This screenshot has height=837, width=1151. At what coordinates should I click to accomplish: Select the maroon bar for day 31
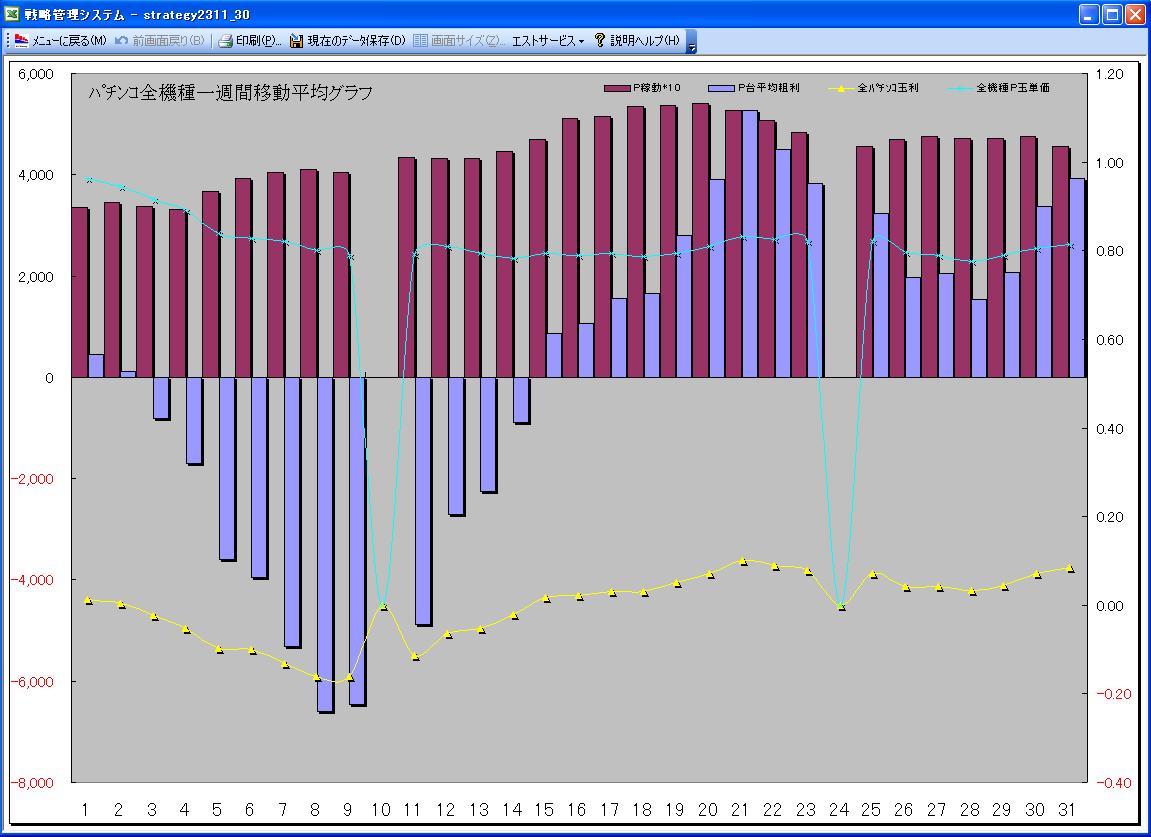[x=1061, y=262]
